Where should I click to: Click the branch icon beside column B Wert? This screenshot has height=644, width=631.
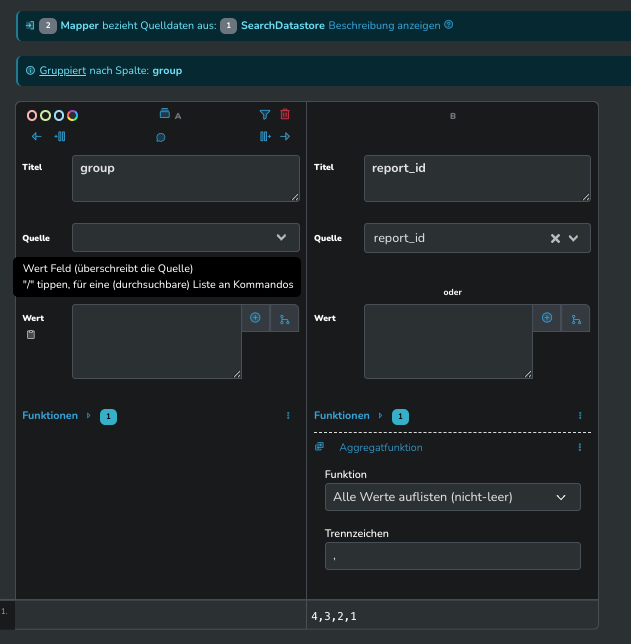coord(576,319)
